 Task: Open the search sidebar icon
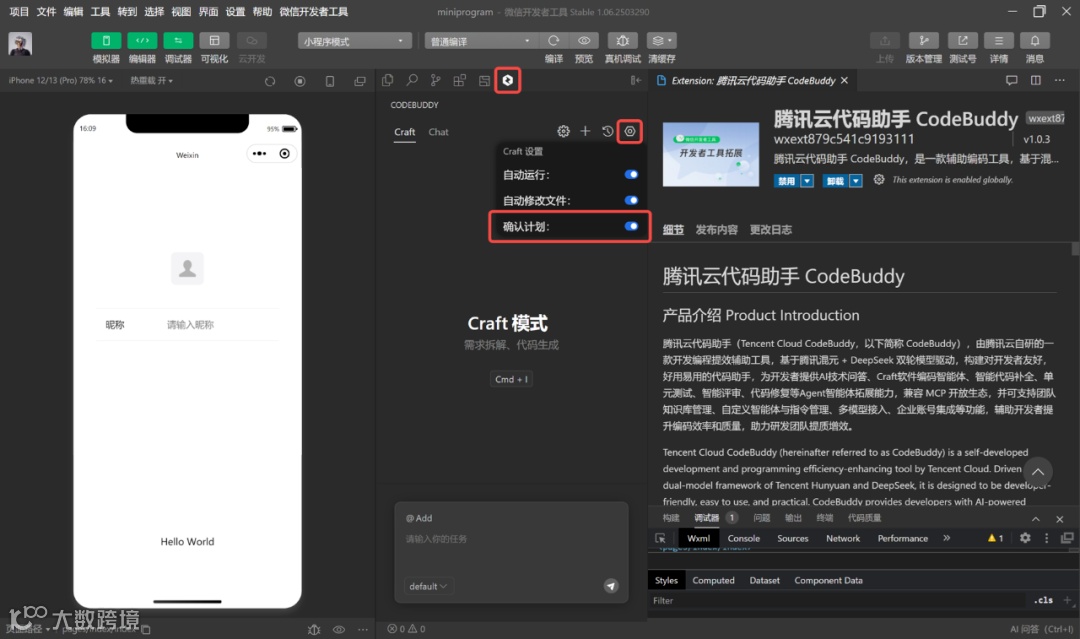(412, 81)
